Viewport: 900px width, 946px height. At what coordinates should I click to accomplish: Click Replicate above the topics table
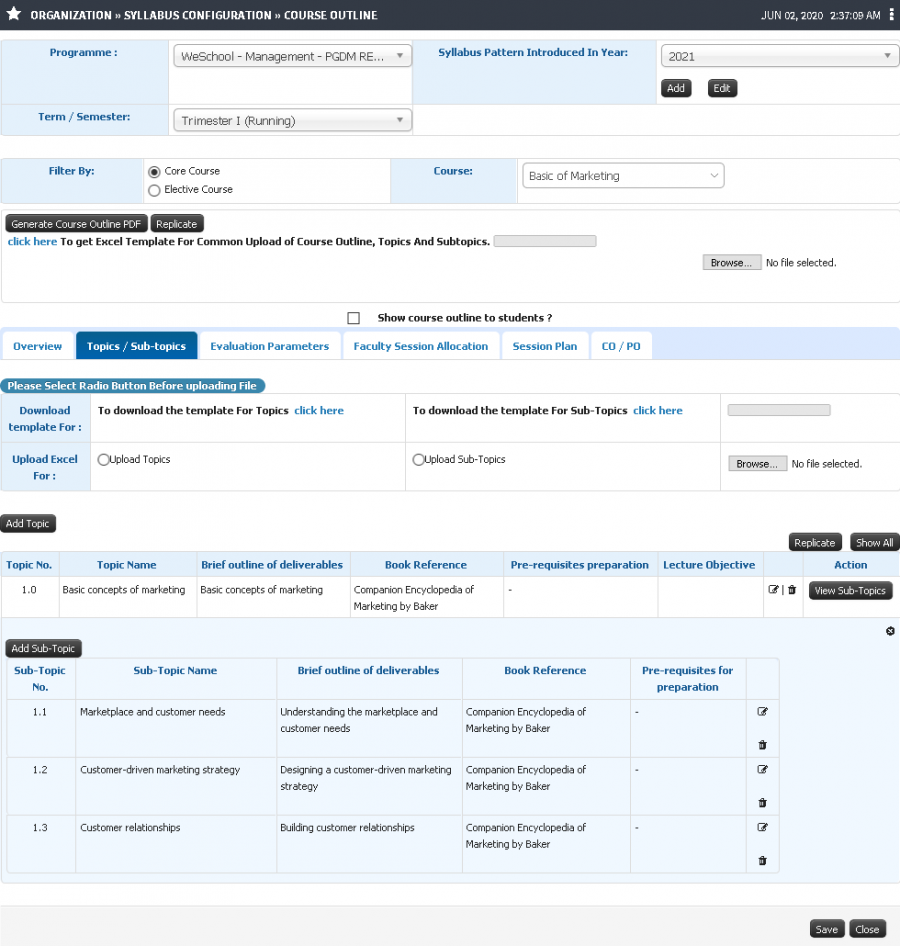click(x=814, y=542)
